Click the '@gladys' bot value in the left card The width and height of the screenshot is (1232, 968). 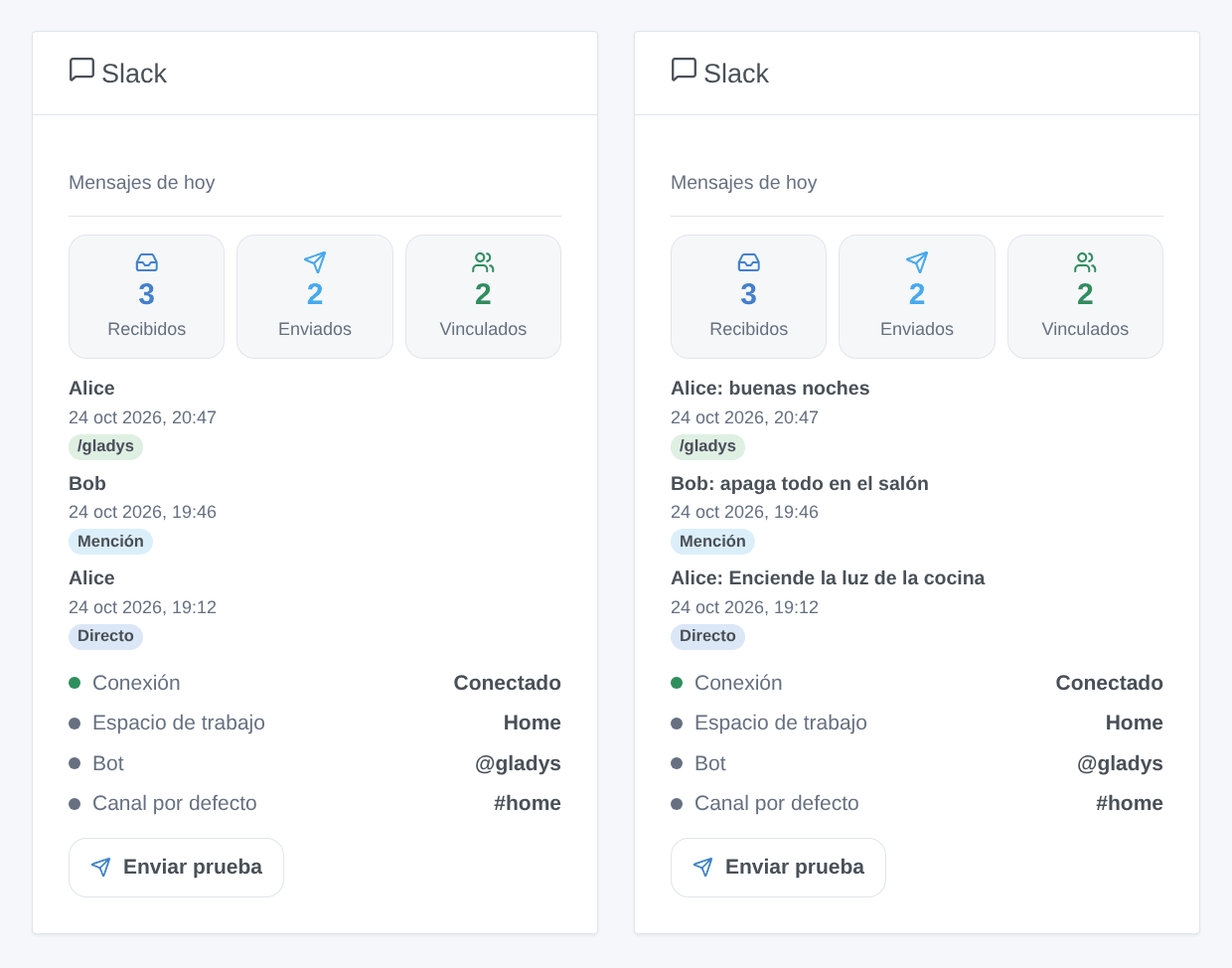coord(518,763)
